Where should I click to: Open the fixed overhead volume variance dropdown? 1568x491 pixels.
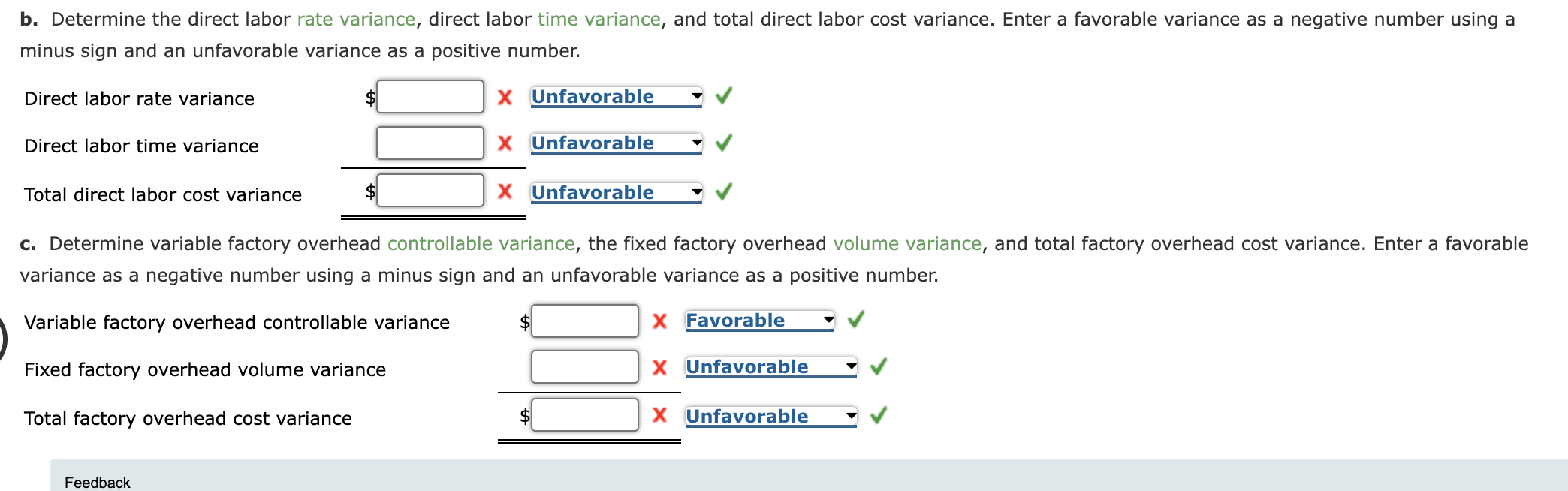849,367
